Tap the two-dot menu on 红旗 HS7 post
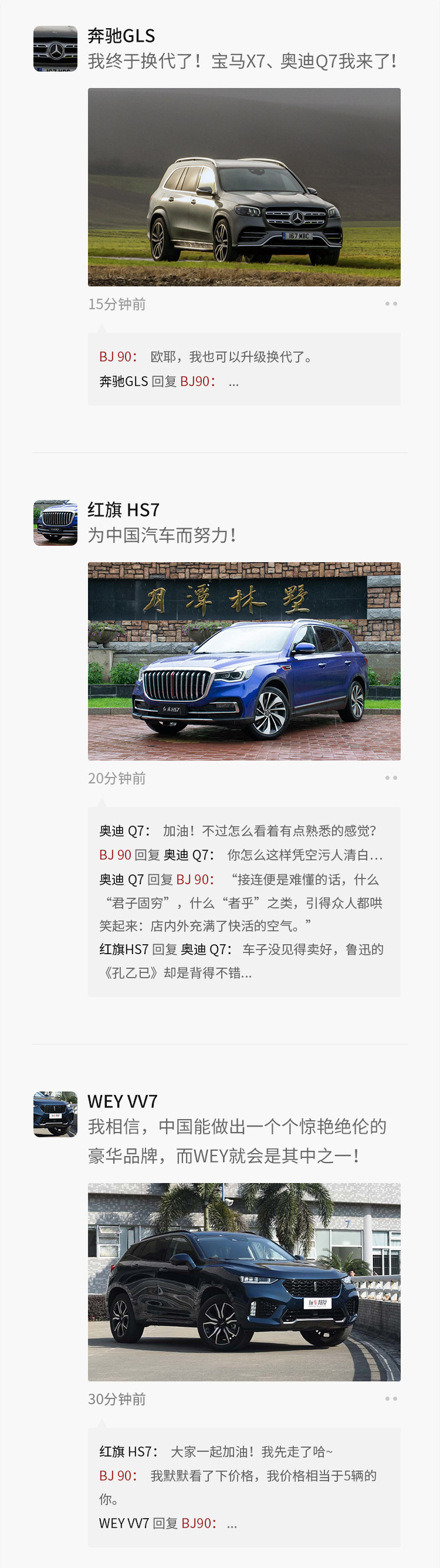This screenshot has width=440, height=1568. [x=391, y=778]
